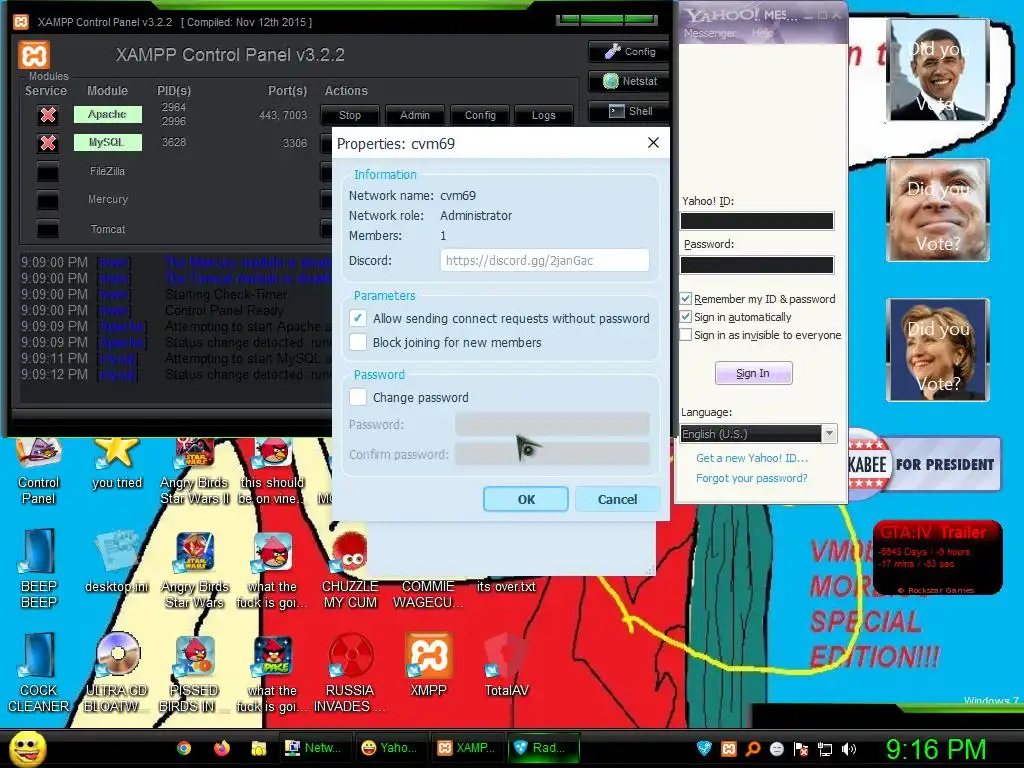Open XAMPP Config with wrench icon
The height and width of the screenshot is (768, 1024).
tap(630, 52)
